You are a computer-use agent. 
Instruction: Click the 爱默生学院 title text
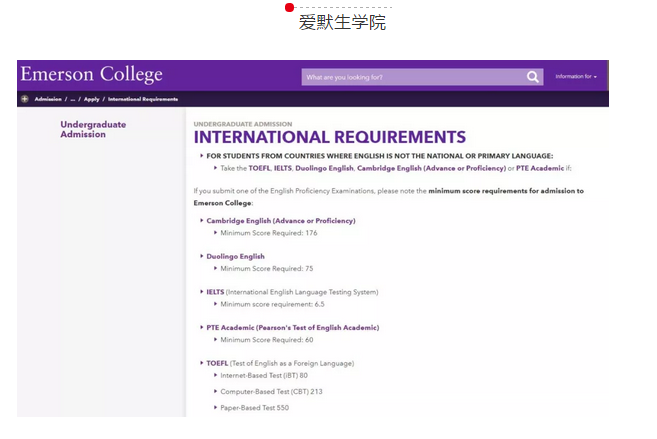pyautogui.click(x=342, y=22)
